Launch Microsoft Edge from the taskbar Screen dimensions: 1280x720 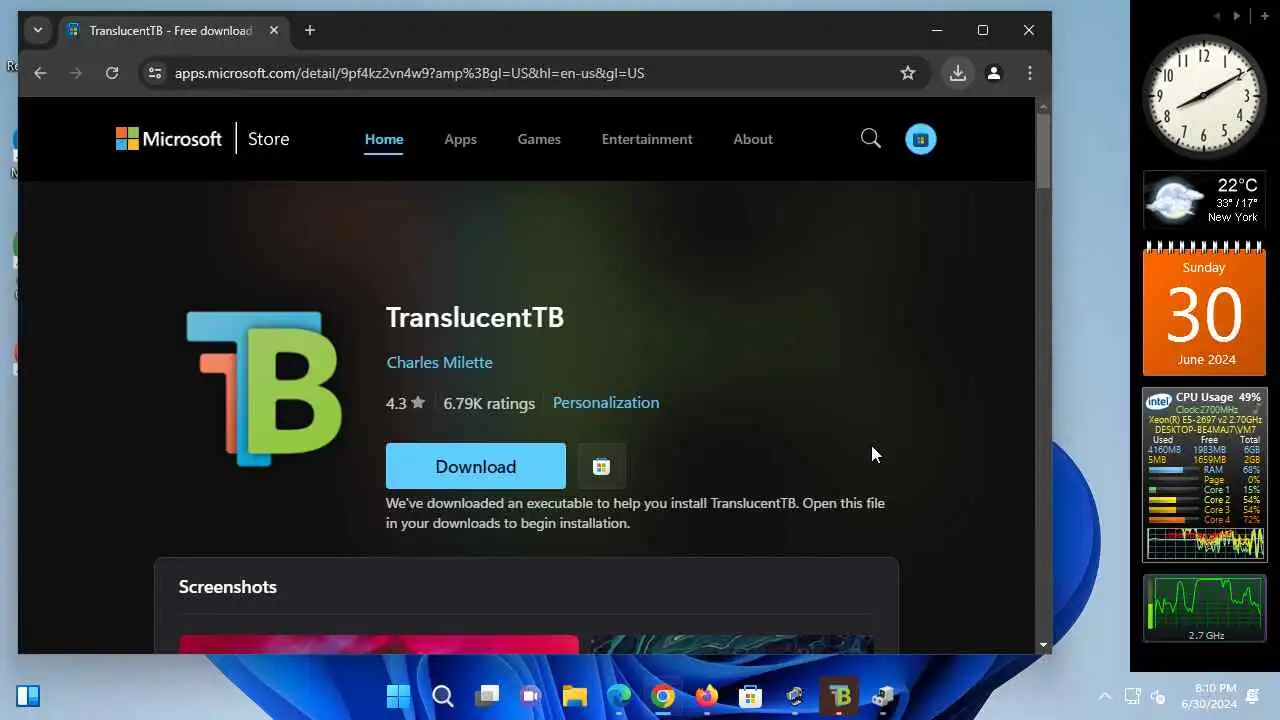(618, 696)
